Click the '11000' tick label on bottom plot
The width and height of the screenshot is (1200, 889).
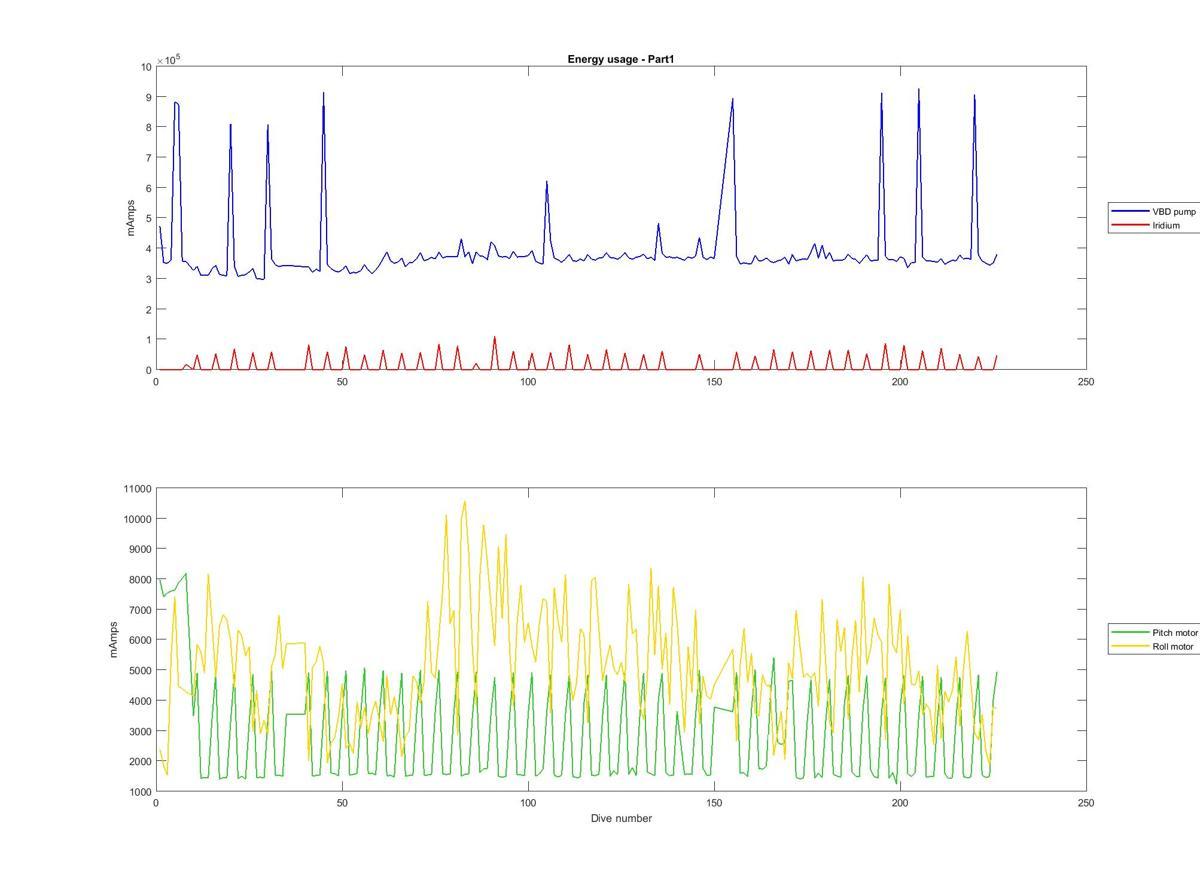(136, 488)
